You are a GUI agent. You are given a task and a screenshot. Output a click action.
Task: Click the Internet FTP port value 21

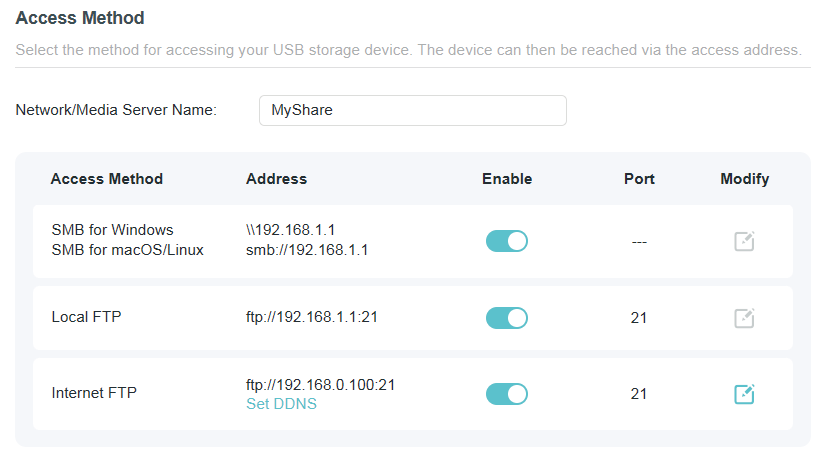click(639, 394)
